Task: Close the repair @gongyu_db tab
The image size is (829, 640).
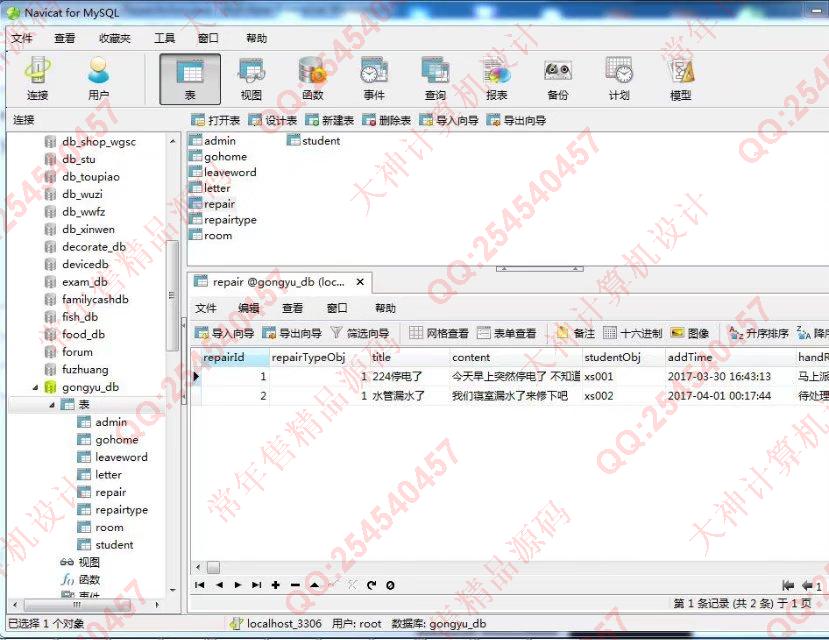Action: click(360, 282)
